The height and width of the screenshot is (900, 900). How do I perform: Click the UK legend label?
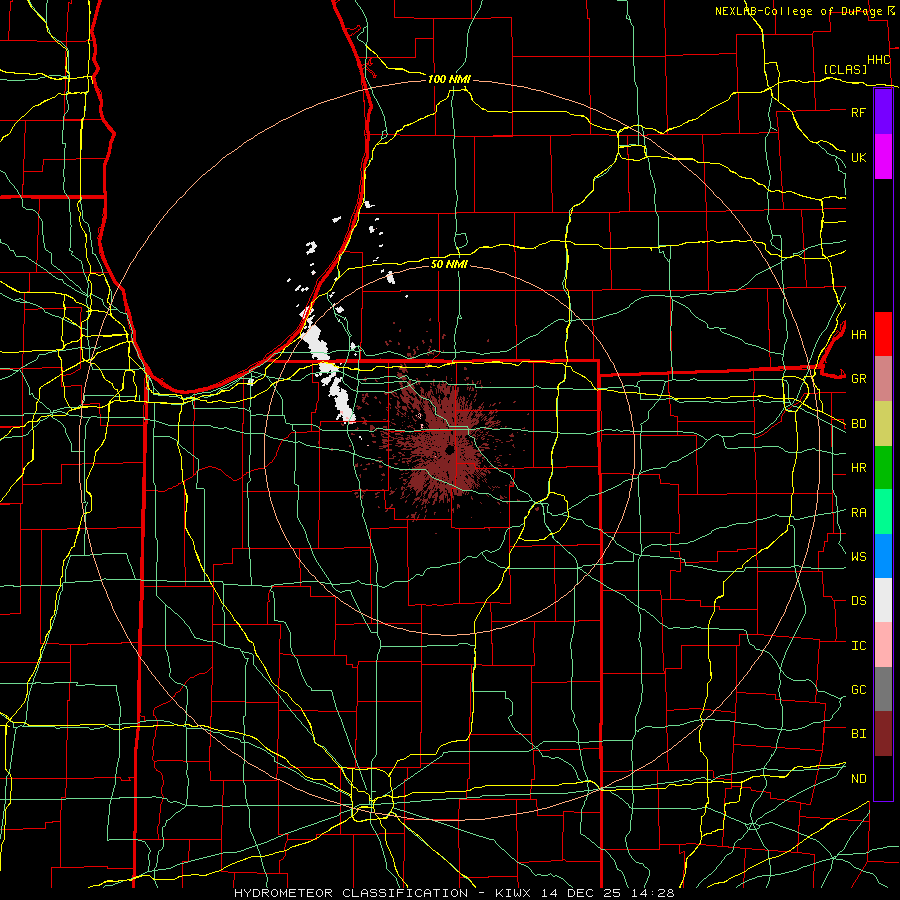click(858, 157)
